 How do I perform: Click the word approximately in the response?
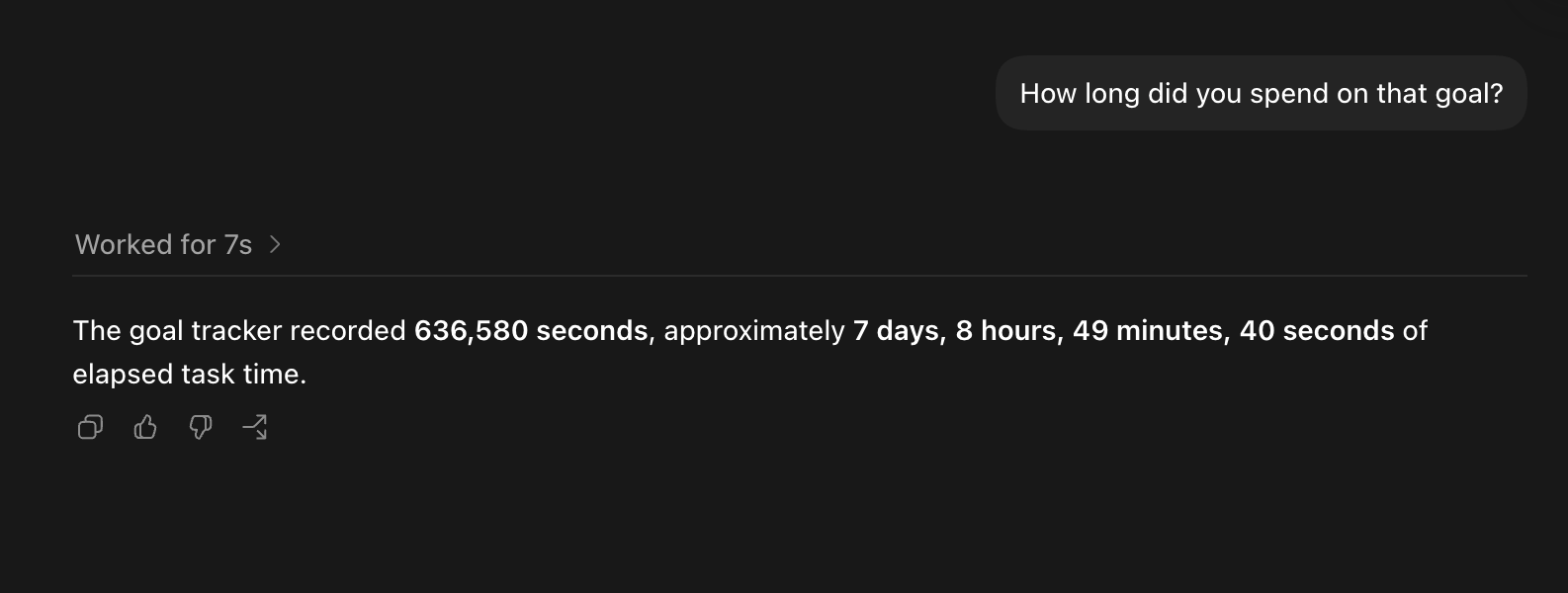coord(754,330)
